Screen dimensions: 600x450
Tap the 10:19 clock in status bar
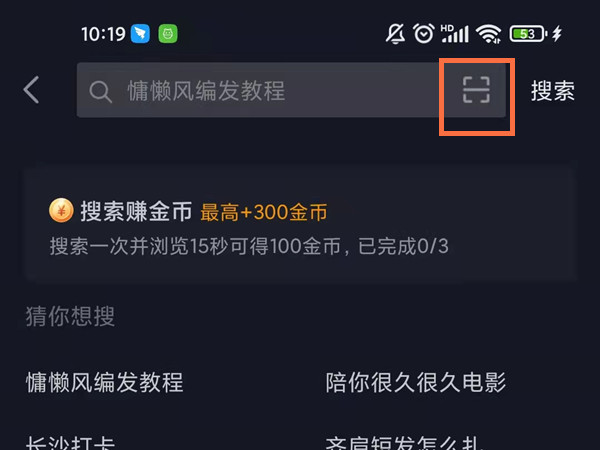[103, 34]
